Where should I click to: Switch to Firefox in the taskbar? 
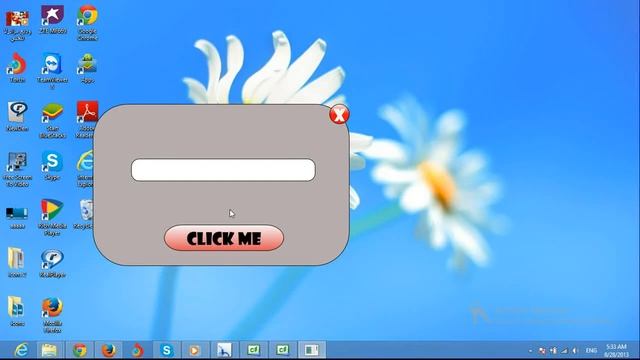(x=109, y=350)
